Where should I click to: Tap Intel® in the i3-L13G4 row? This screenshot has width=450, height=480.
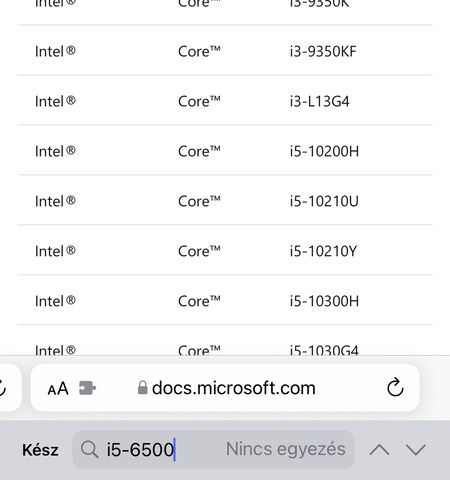55,101
